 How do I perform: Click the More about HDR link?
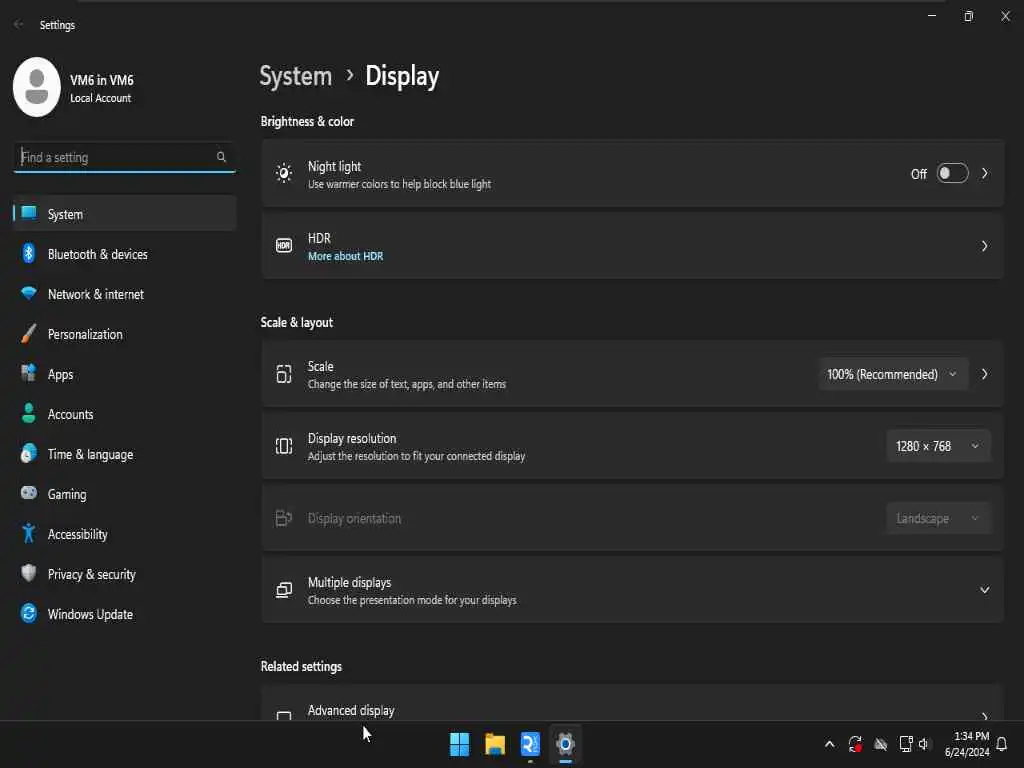point(345,256)
